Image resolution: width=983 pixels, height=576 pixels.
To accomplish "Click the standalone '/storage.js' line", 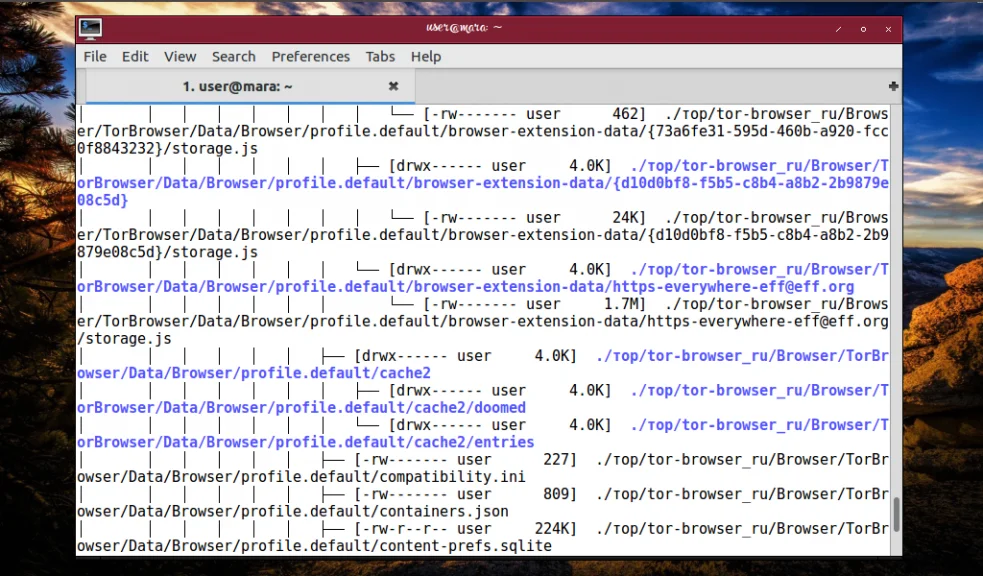I will [124, 338].
